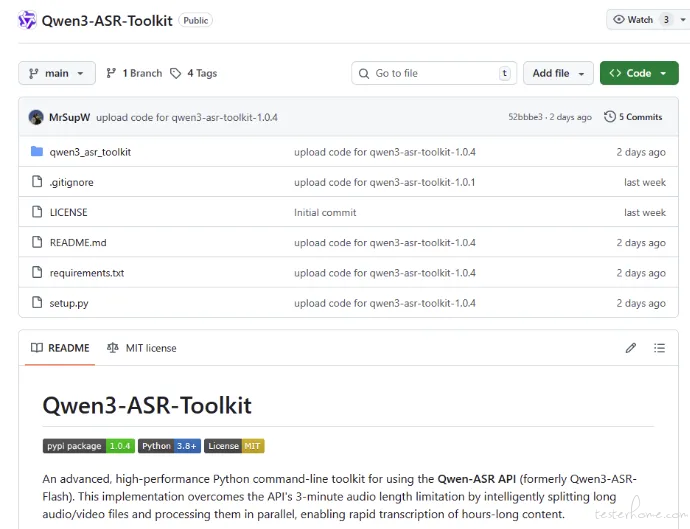Click the Qwen organization logo icon
The height and width of the screenshot is (529, 690).
click(x=27, y=20)
